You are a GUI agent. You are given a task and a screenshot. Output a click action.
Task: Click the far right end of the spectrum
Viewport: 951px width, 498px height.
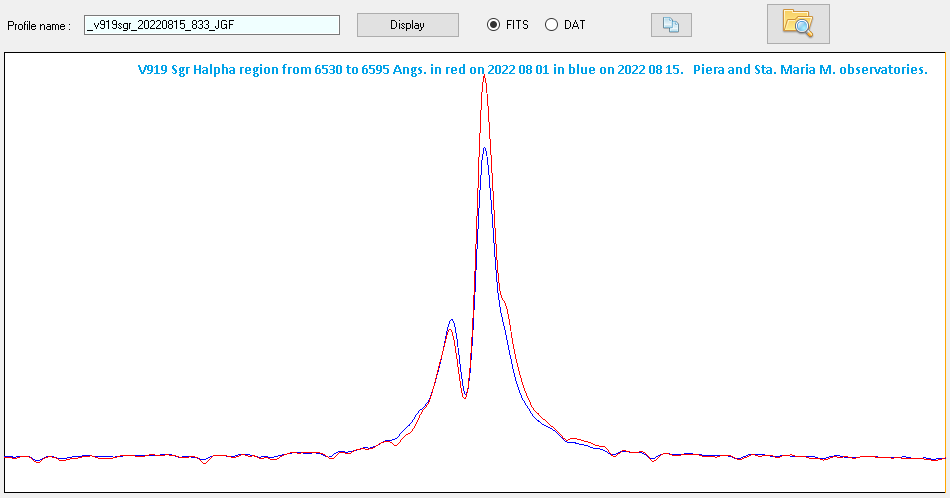[941, 458]
